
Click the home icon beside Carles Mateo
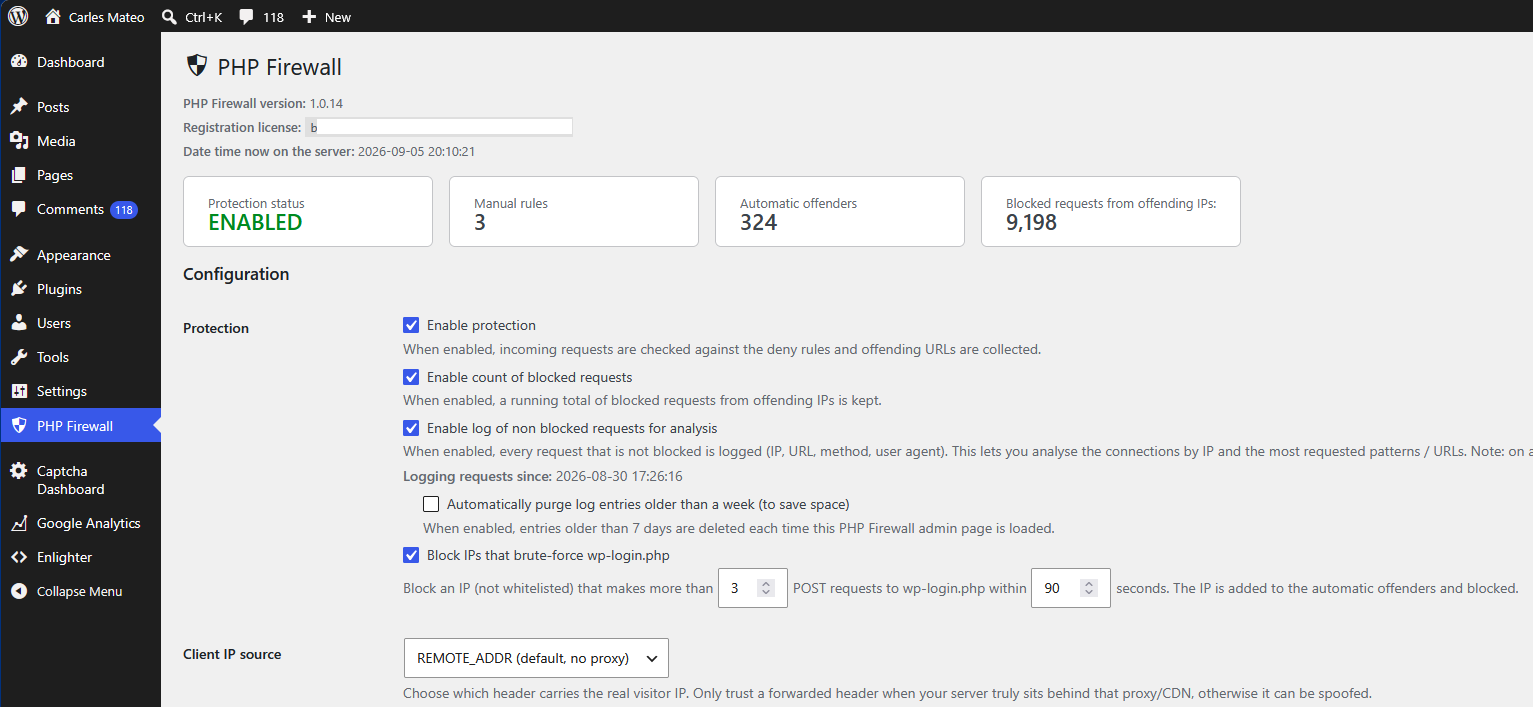53,16
